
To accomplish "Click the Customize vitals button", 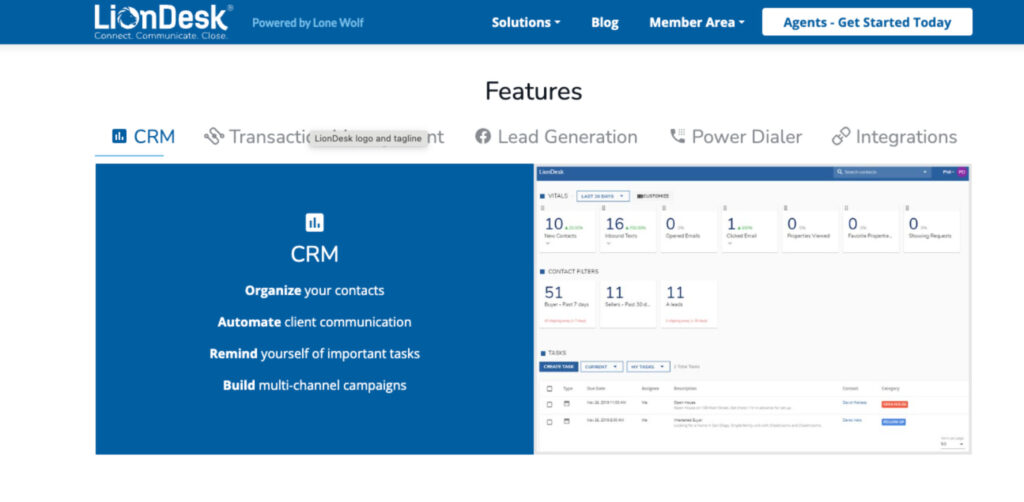I will click(652, 196).
